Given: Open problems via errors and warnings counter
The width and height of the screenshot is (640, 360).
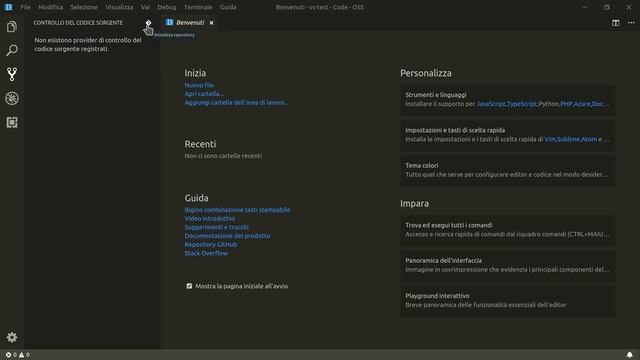Looking at the screenshot, I should click(18, 355).
